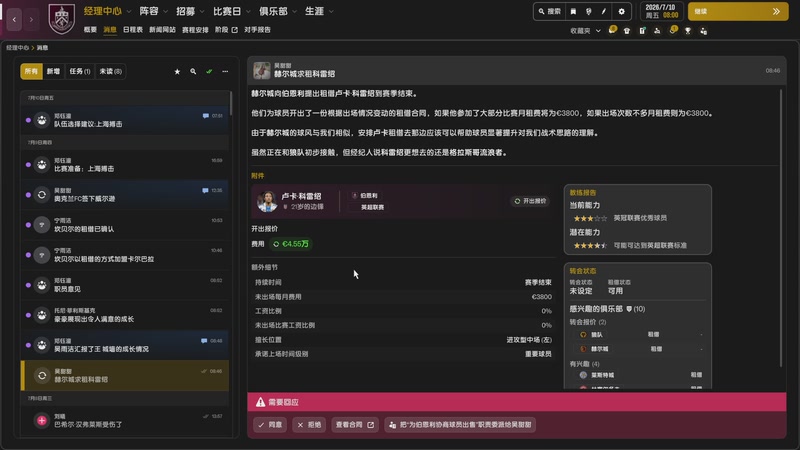Viewport: 800px width, 450px height.
Task: Toggle the star favorites filter in inbox
Action: [177, 71]
